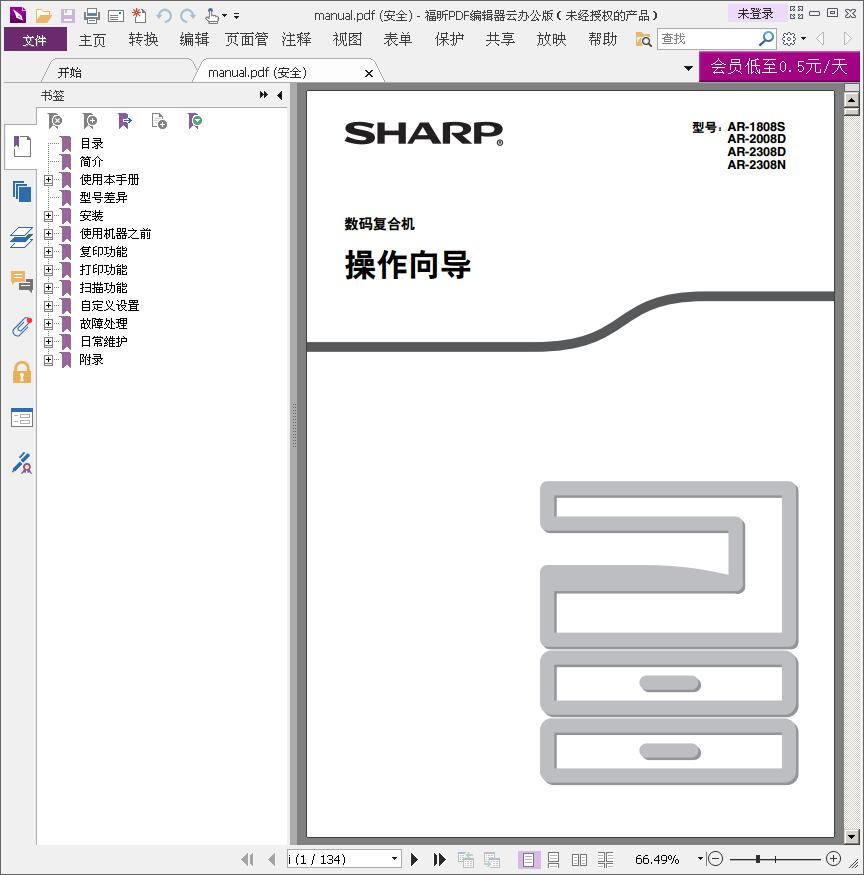This screenshot has width=864, height=875.
Task: Click the add bookmark icon
Action: pyautogui.click(x=90, y=121)
